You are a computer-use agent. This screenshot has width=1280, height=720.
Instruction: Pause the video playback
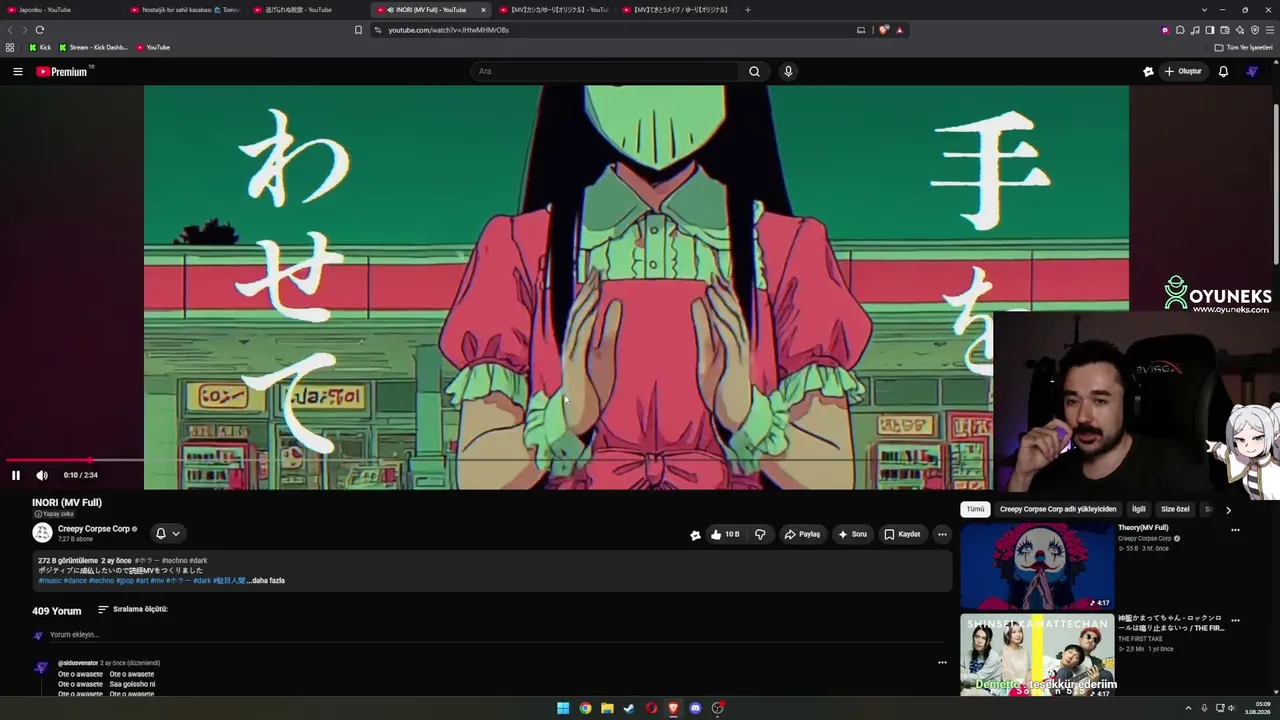[x=15, y=475]
